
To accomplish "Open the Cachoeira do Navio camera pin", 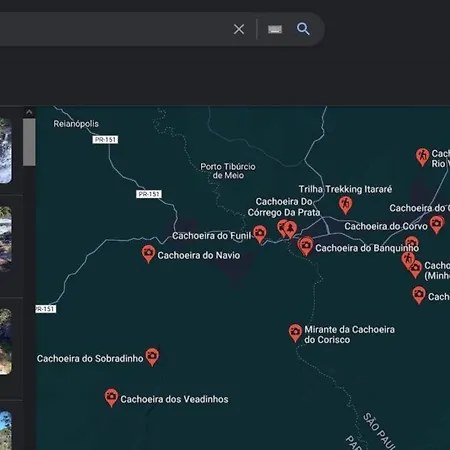I will [148, 253].
